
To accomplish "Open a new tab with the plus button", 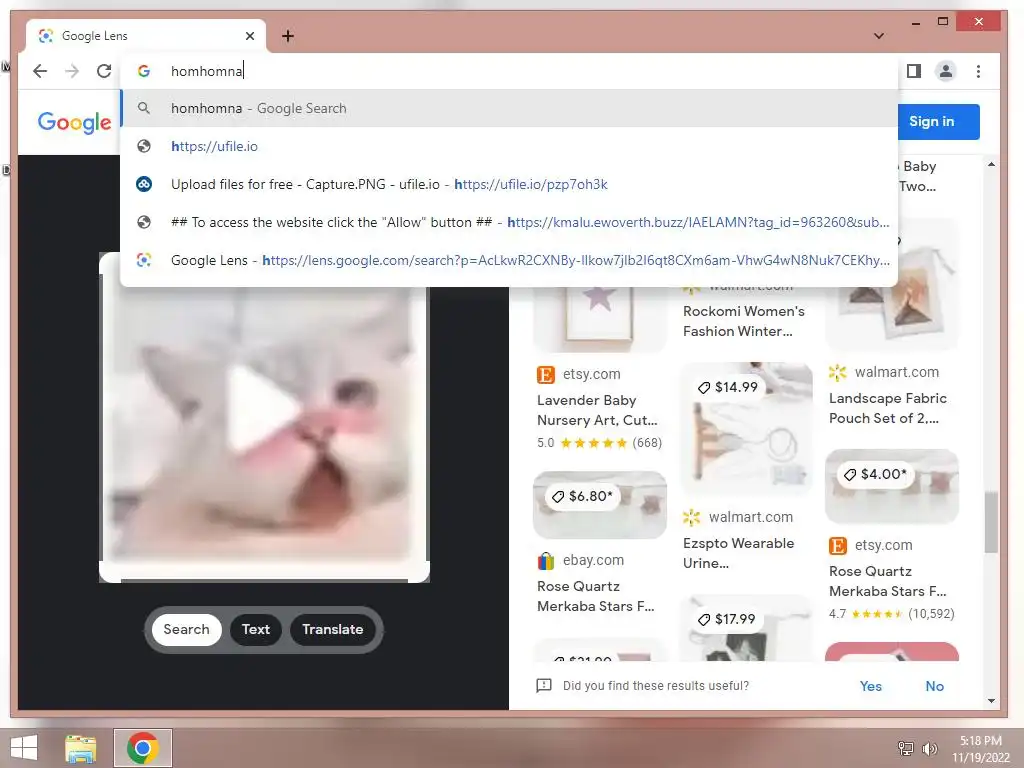I will pos(287,36).
